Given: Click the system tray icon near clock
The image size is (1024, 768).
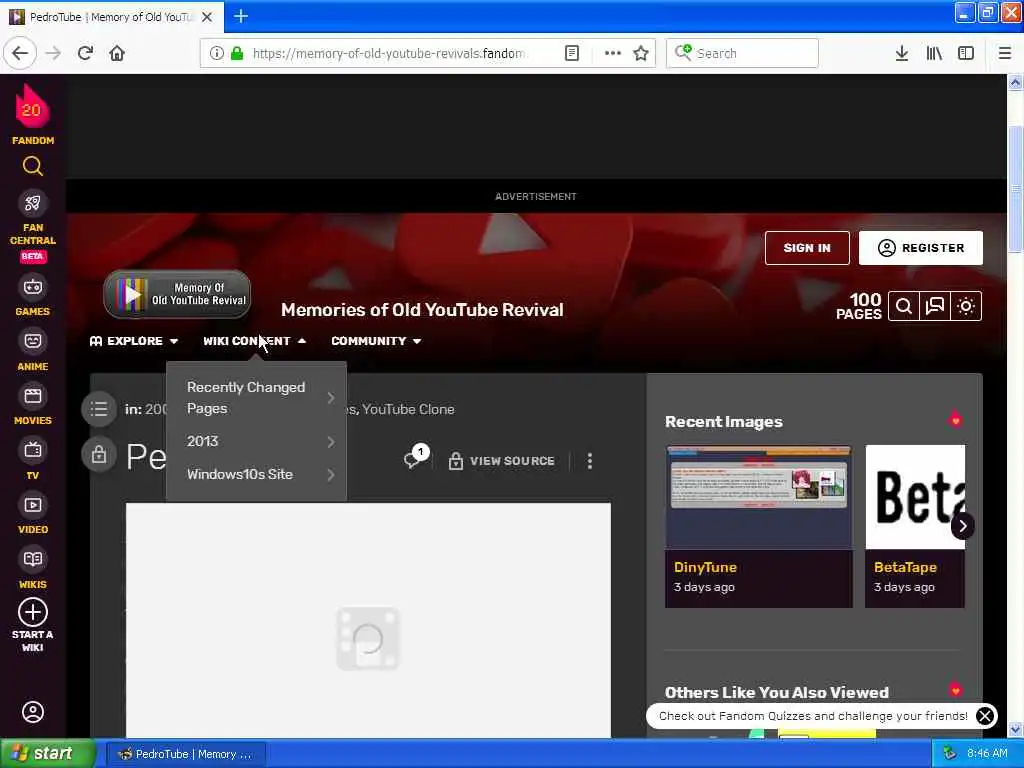Looking at the screenshot, I should (950, 754).
